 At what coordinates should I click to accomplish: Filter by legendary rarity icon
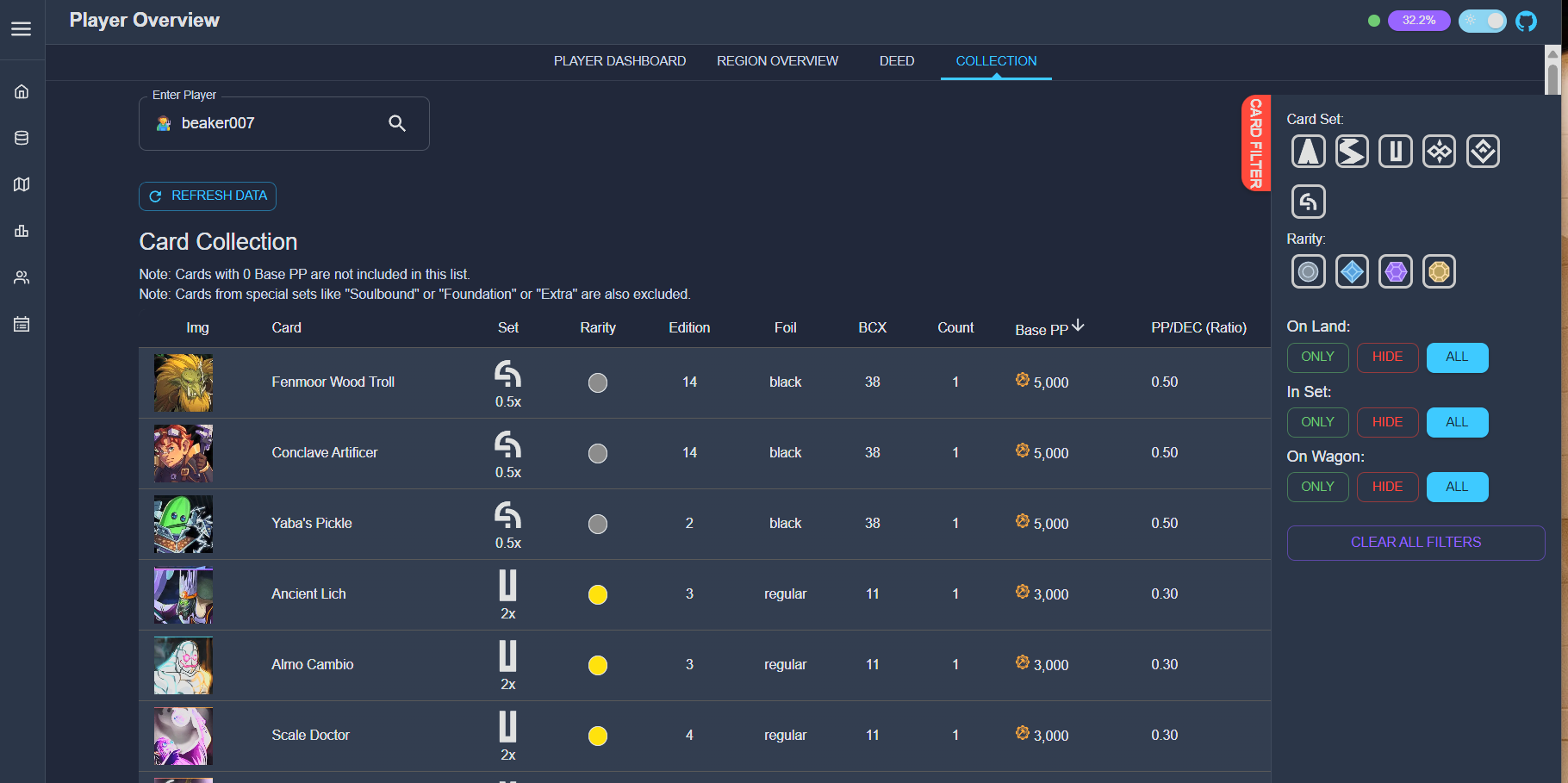point(1439,272)
